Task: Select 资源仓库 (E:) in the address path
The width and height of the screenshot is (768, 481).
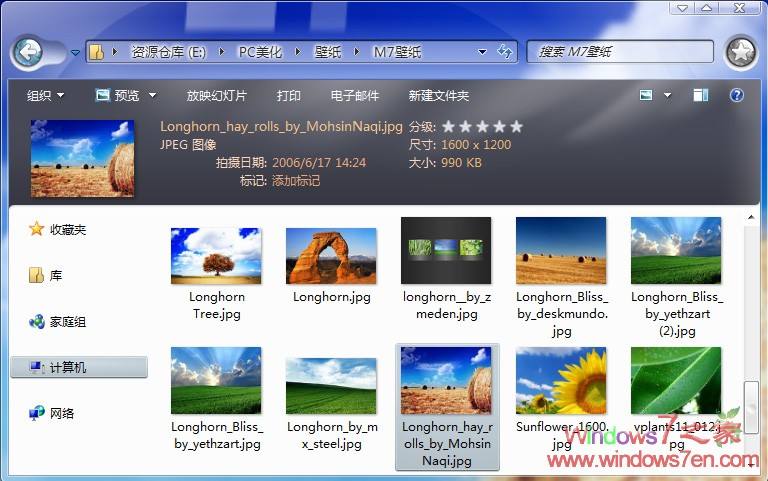Action: click(x=168, y=52)
